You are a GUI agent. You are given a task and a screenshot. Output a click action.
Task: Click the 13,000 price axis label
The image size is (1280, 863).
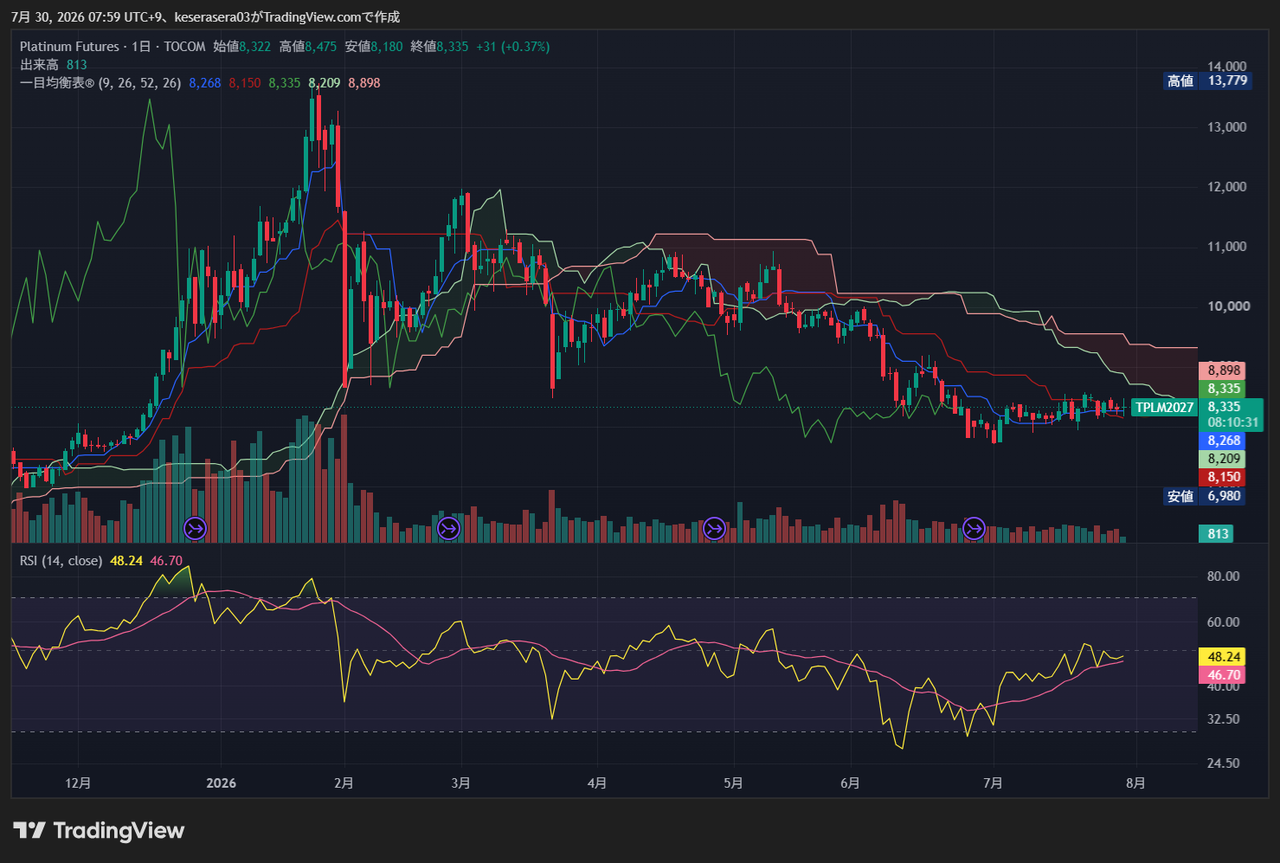1227,127
